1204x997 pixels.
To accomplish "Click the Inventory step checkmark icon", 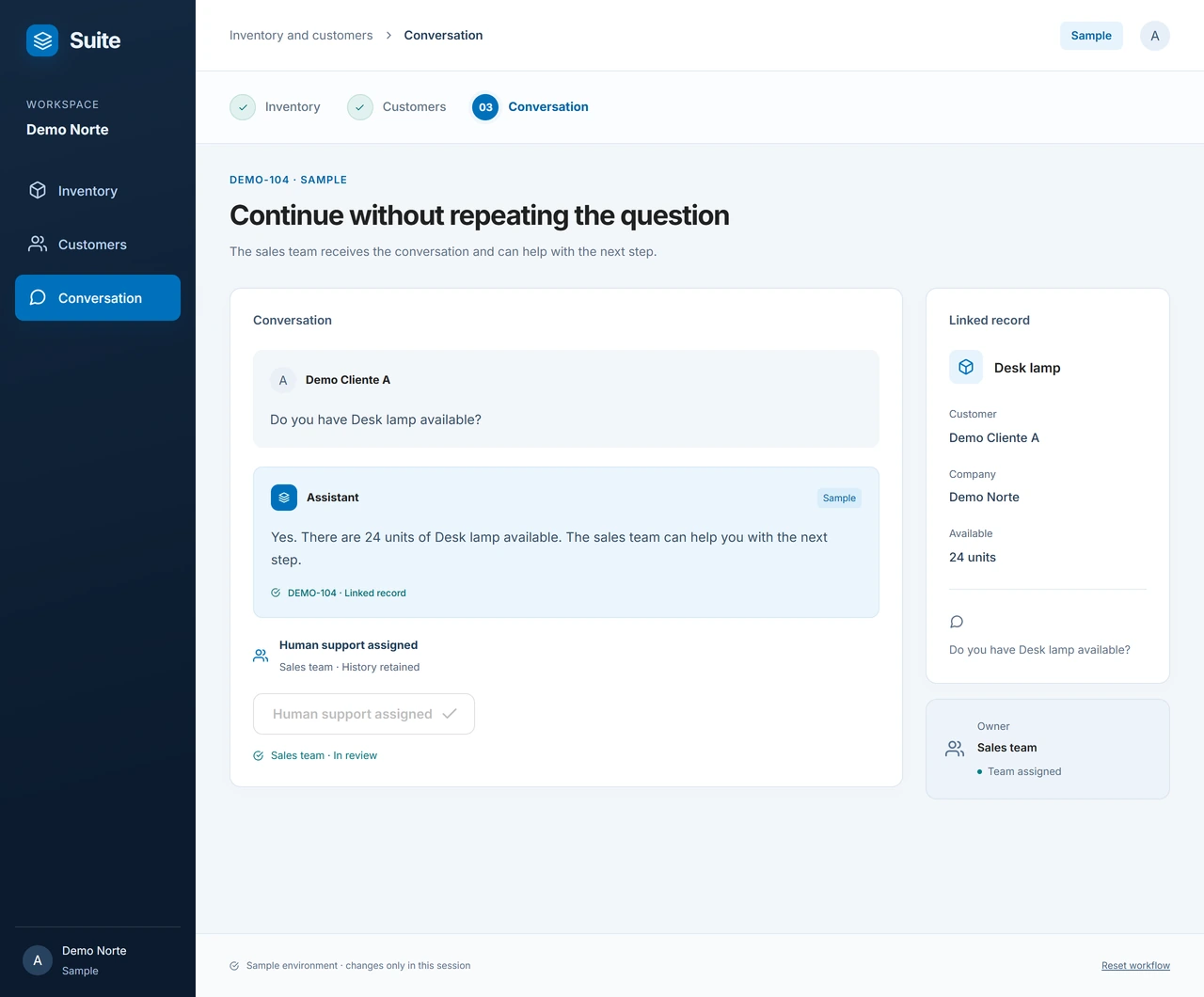I will (243, 107).
